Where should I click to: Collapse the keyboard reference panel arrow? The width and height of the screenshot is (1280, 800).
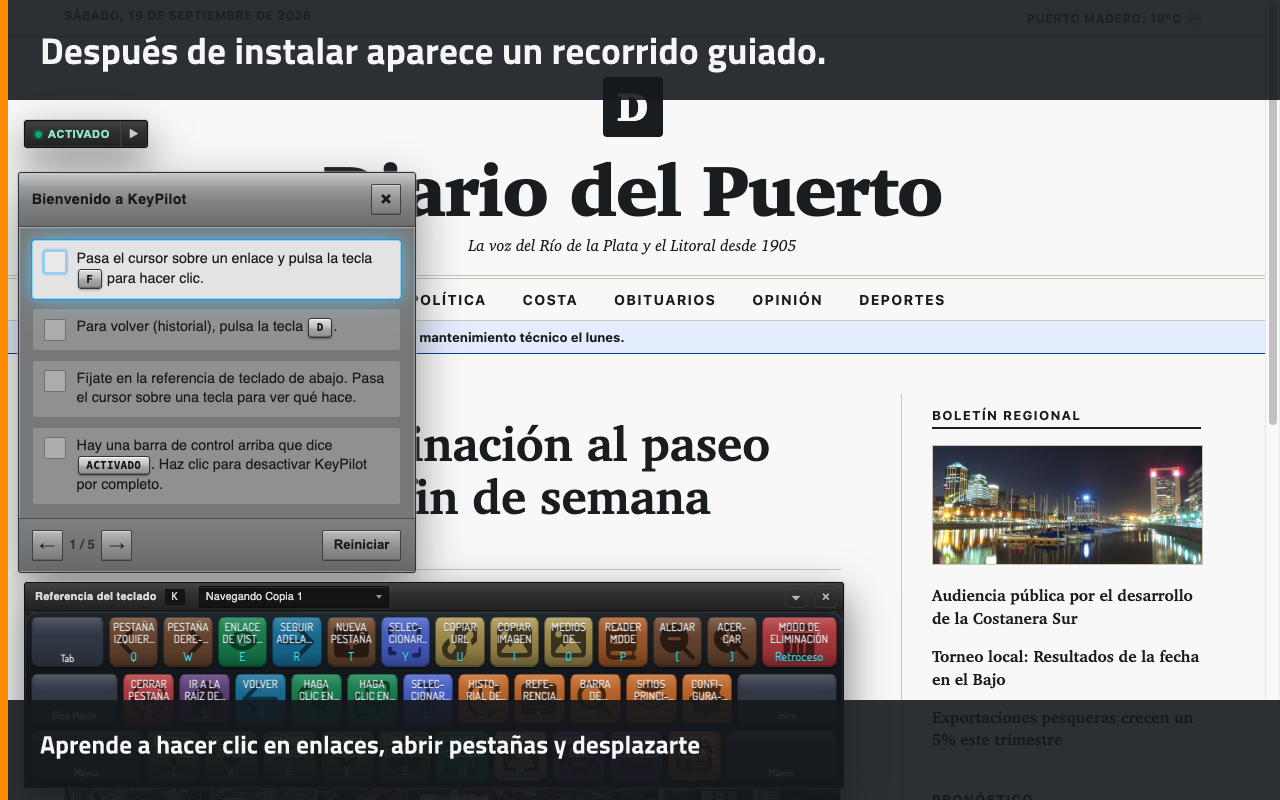(x=796, y=597)
